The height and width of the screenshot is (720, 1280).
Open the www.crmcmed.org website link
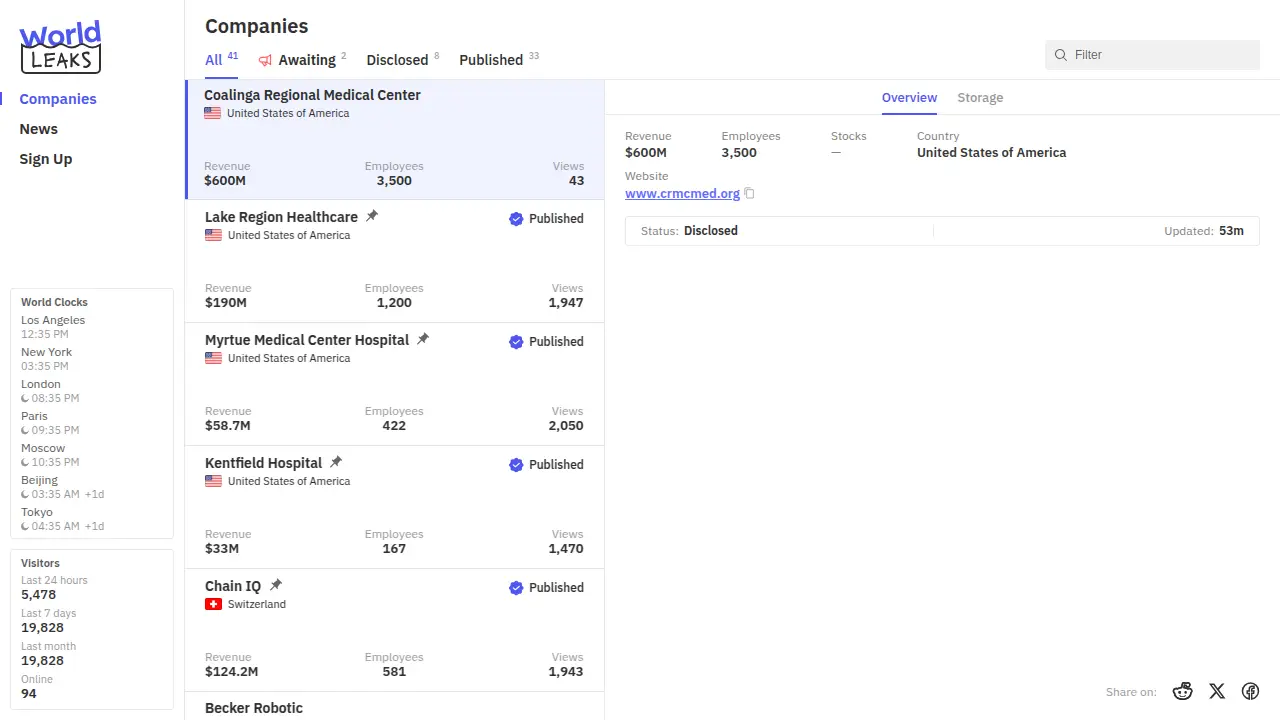(682, 194)
